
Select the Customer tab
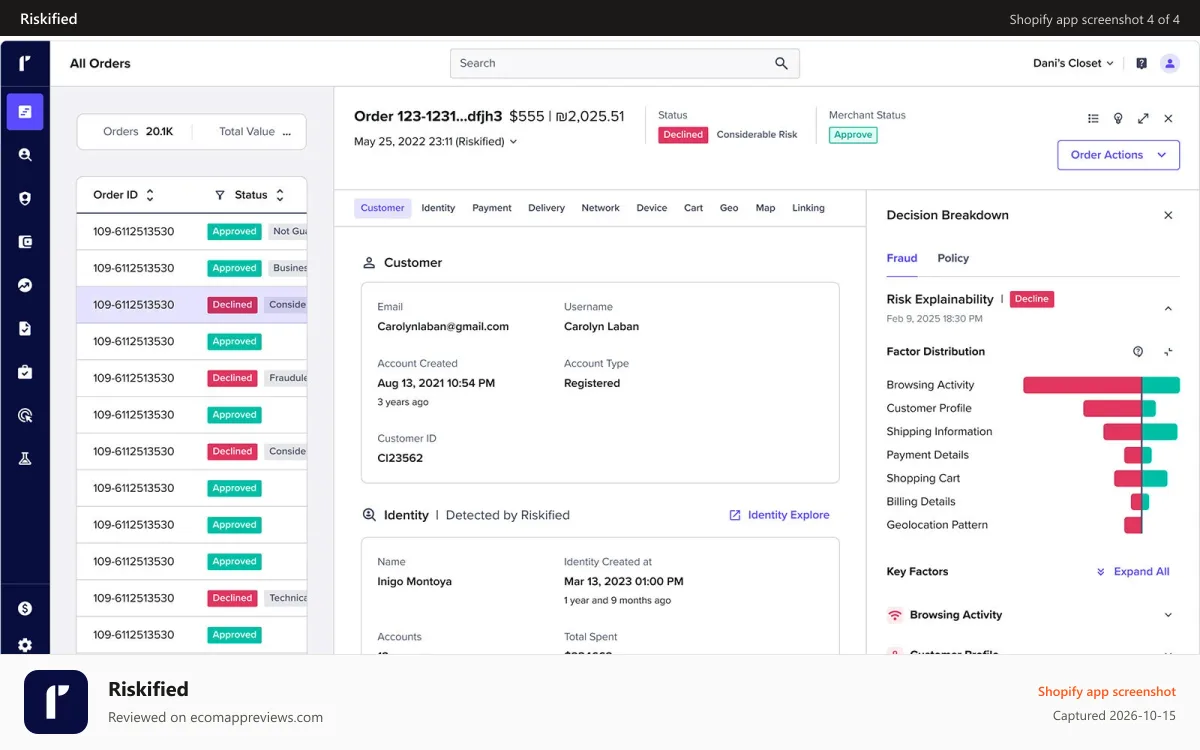382,208
